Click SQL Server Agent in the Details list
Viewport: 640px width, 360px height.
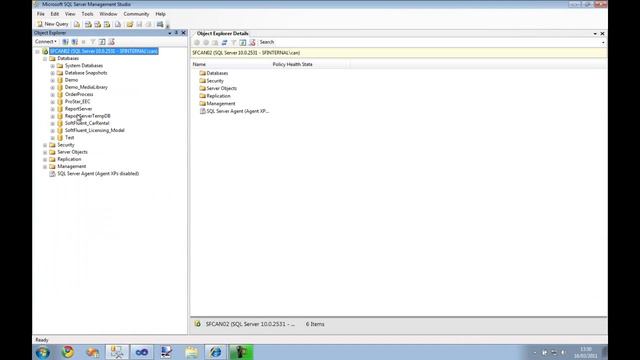click(x=238, y=111)
